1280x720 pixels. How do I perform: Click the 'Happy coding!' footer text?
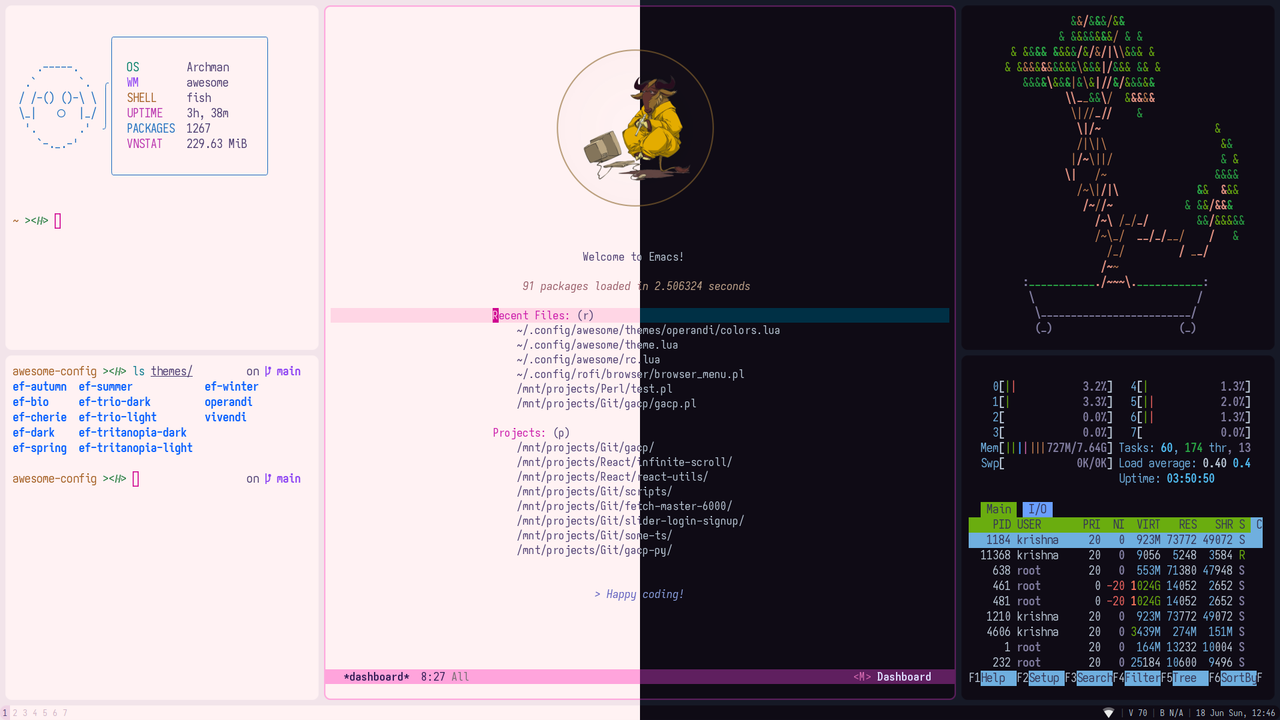point(639,594)
